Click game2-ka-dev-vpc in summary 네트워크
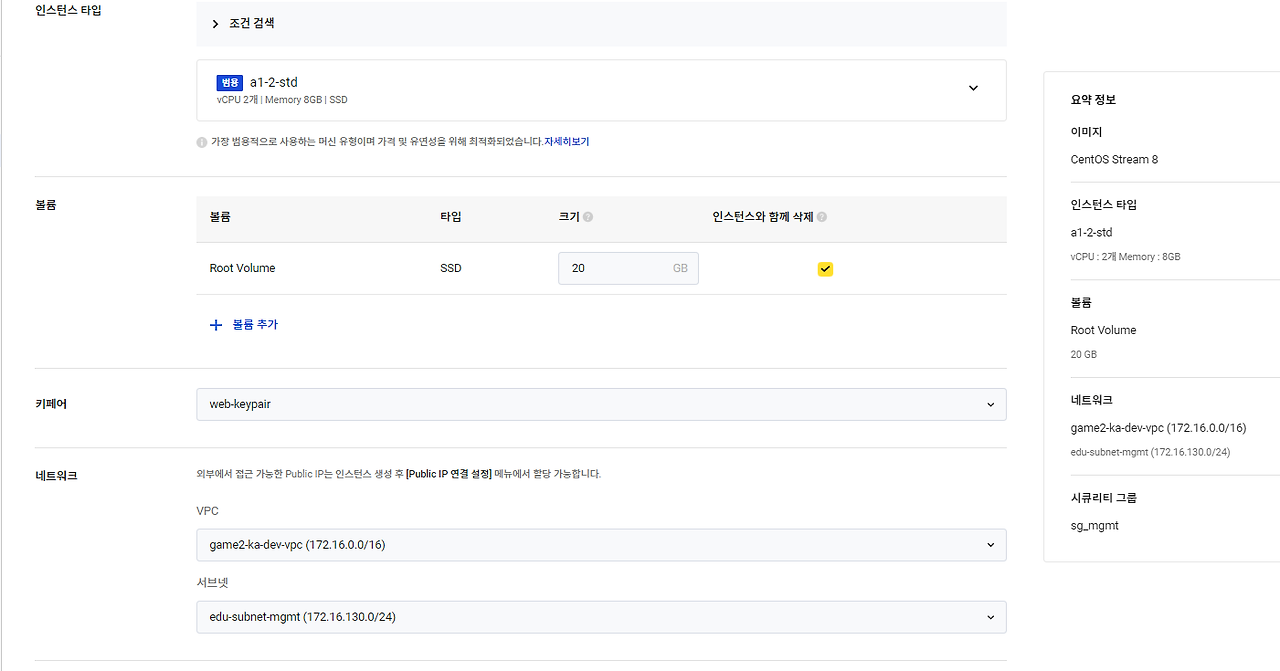Image resolution: width=1280 pixels, height=671 pixels. pyautogui.click(x=1158, y=428)
